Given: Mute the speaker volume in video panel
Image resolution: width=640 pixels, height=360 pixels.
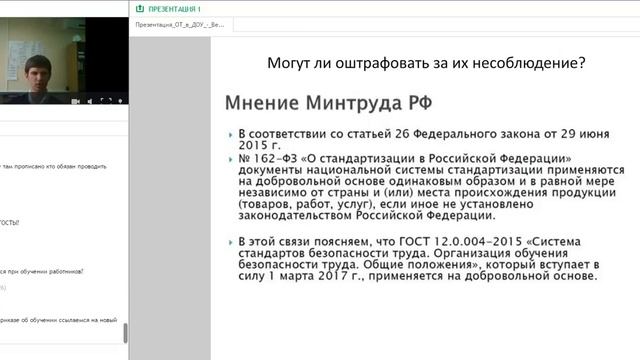Looking at the screenshot, I should pyautogui.click(x=90, y=101).
